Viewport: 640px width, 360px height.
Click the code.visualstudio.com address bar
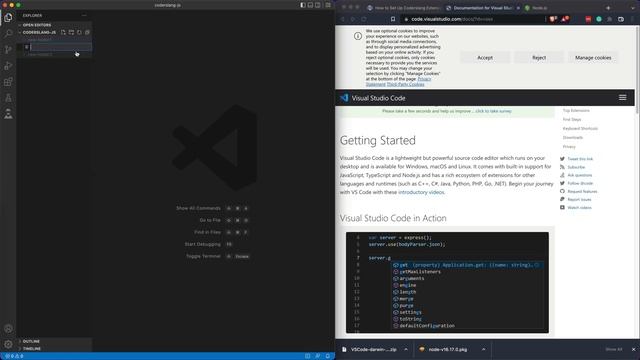tap(473, 19)
